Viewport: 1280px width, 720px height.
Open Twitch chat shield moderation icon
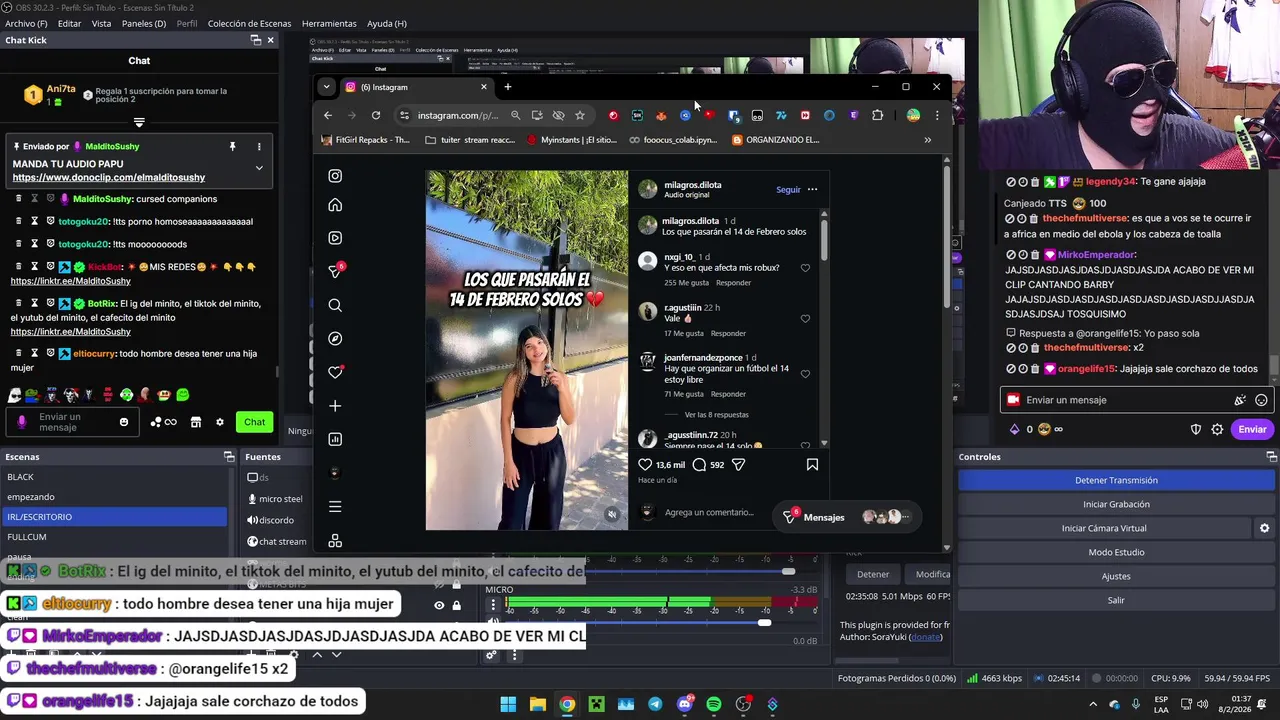coord(1195,429)
